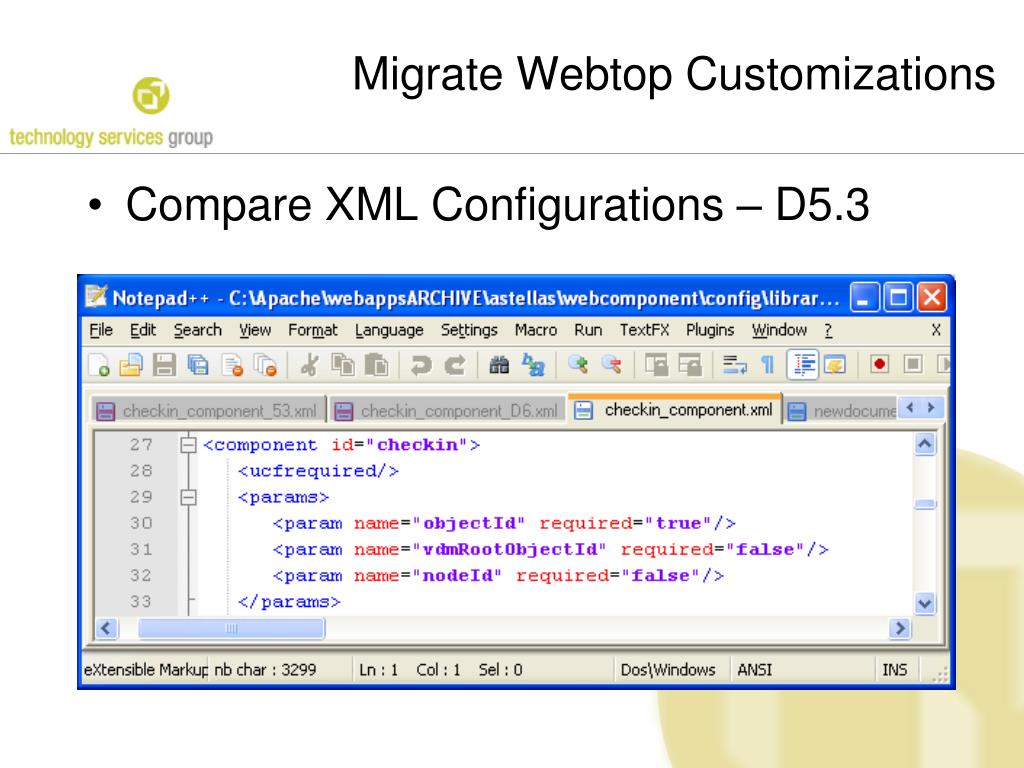This screenshot has width=1024, height=768.
Task: Select the checkin_component.xml tab
Action: [675, 409]
